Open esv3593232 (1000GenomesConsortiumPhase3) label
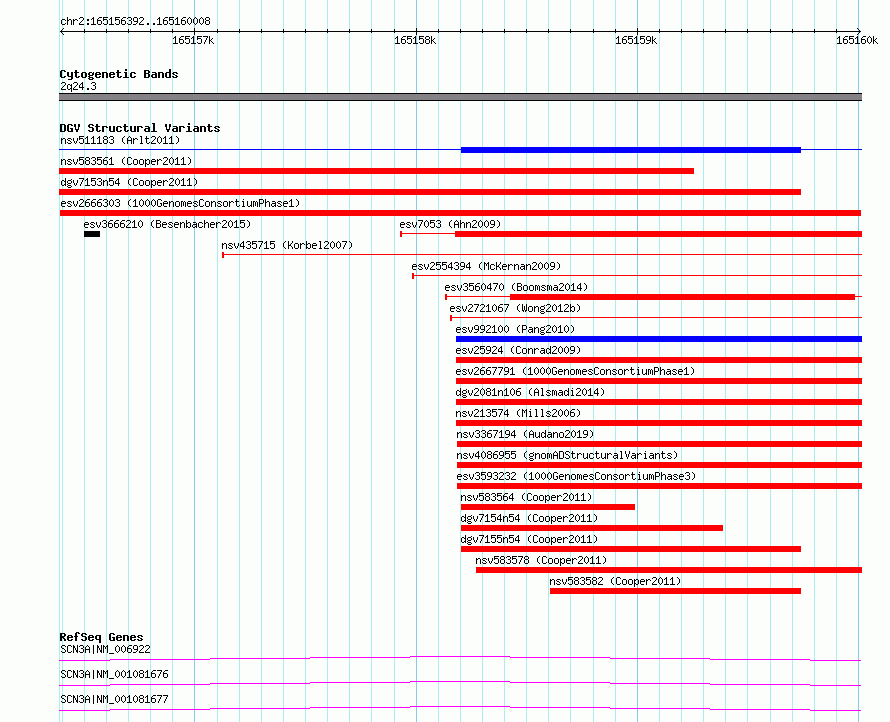The width and height of the screenshot is (890, 722). (x=576, y=476)
